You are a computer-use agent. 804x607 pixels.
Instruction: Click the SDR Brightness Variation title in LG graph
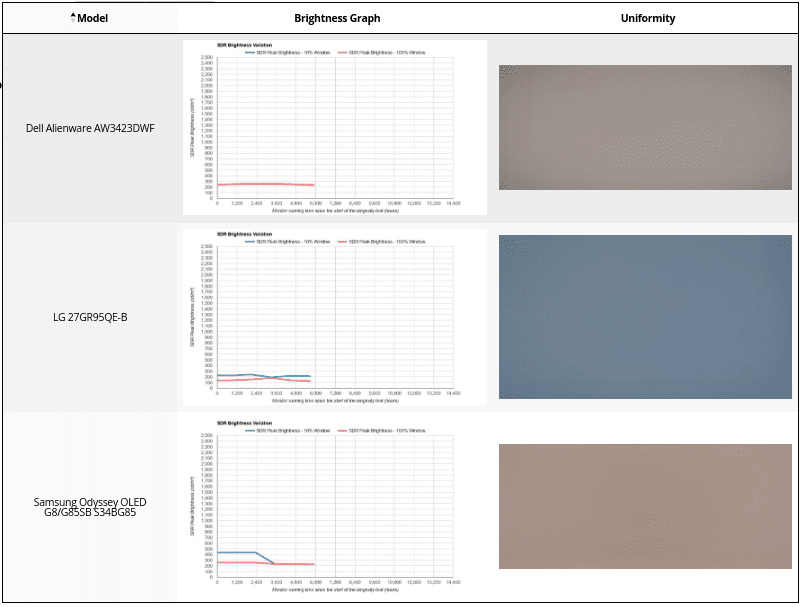[x=245, y=234]
